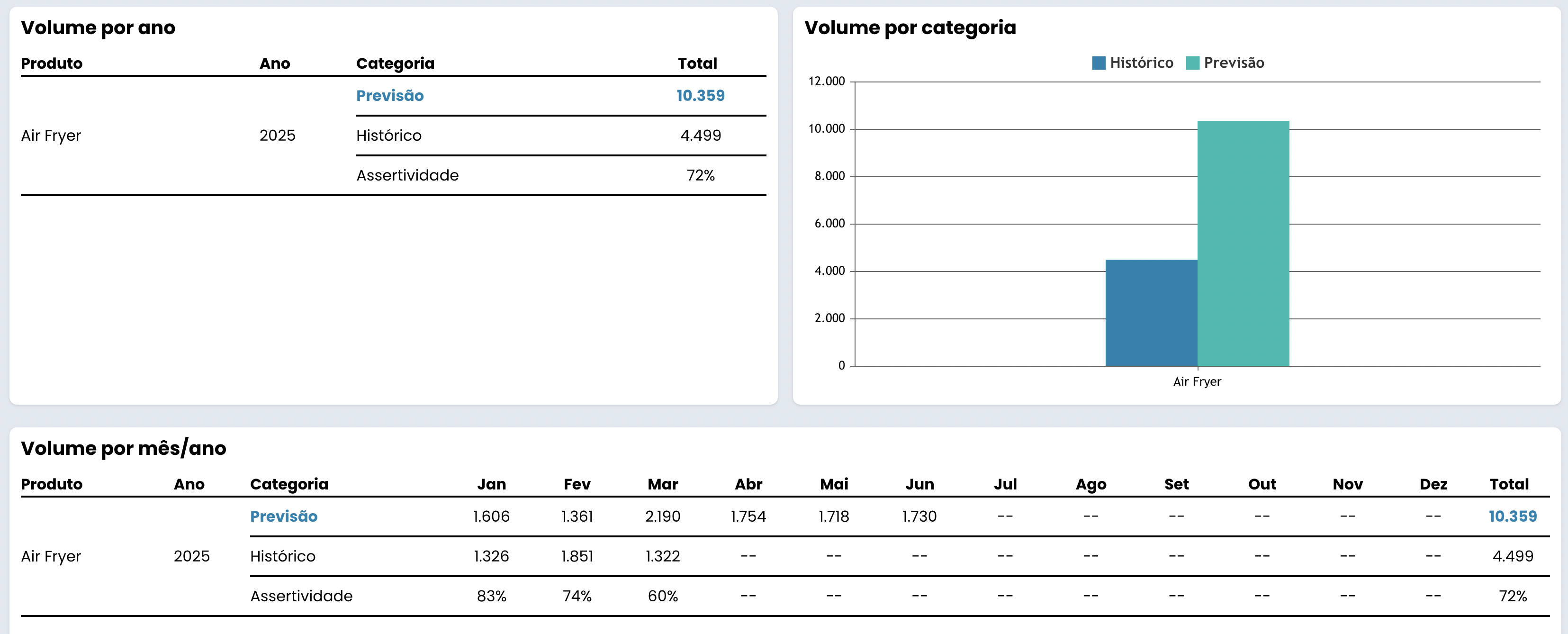The height and width of the screenshot is (634, 1568).
Task: Click the Fev column header
Action: click(577, 484)
